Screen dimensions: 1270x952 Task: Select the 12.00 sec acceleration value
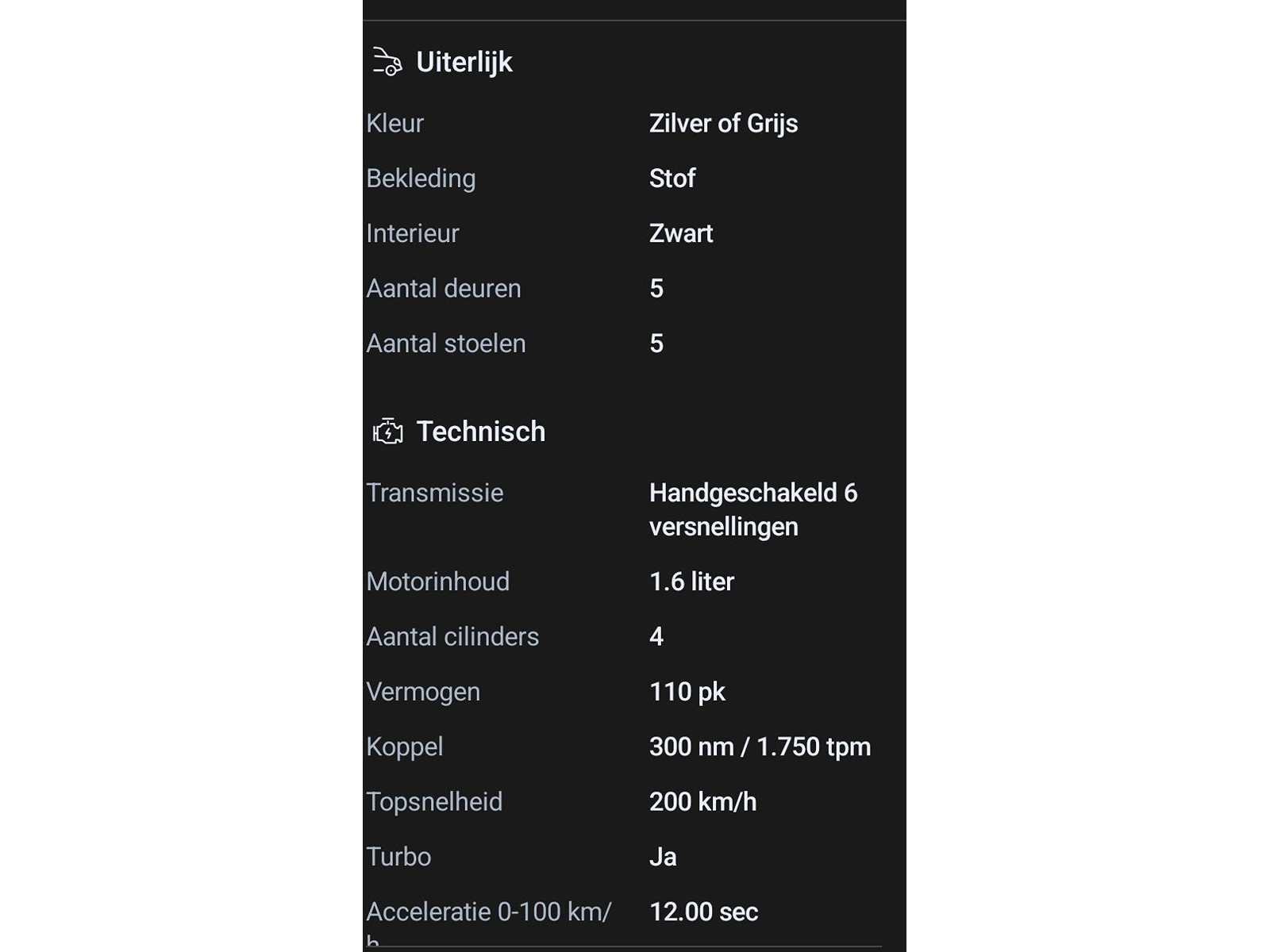tap(703, 912)
